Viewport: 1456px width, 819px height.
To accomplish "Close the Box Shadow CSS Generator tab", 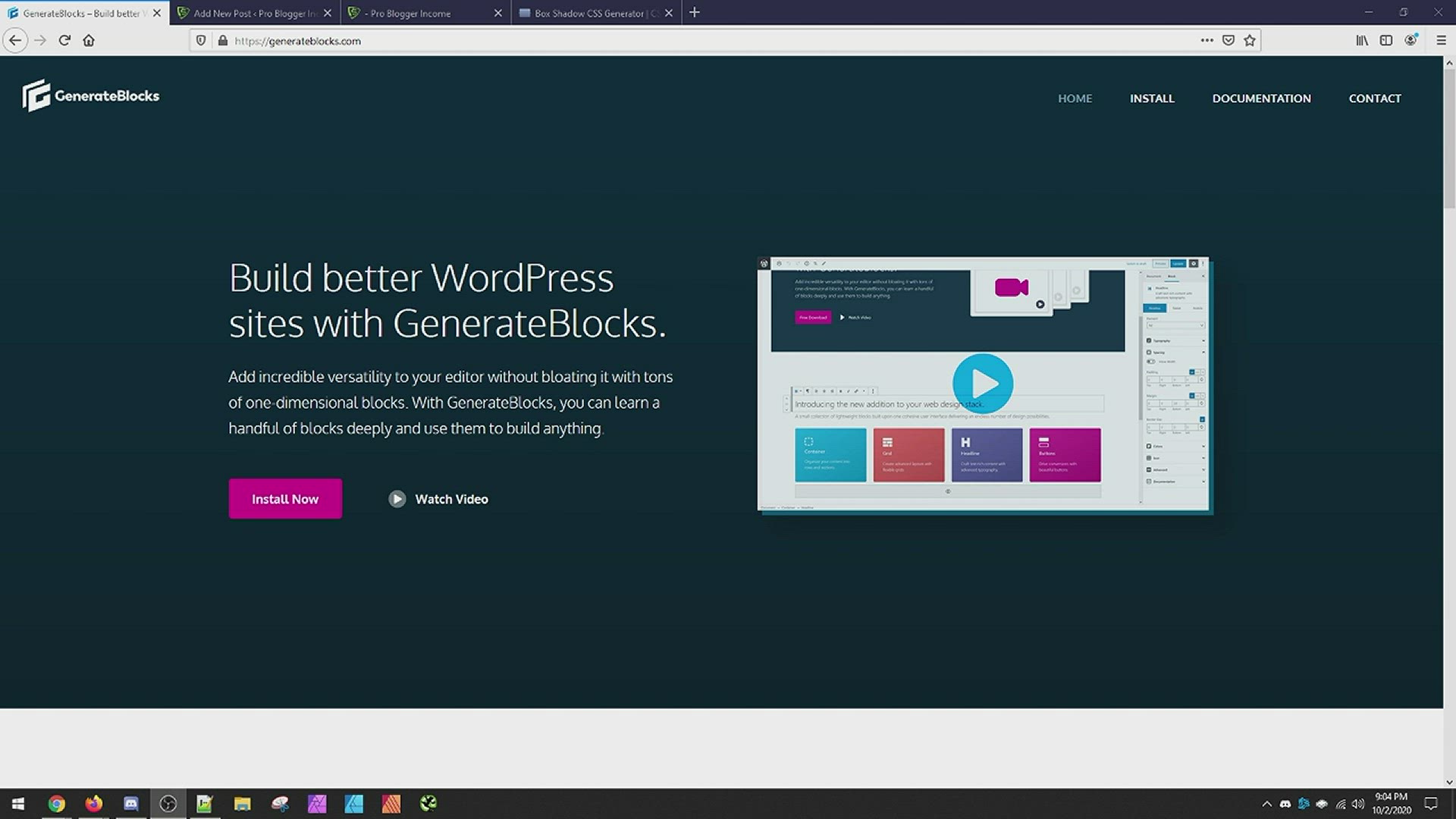I will coord(669,13).
